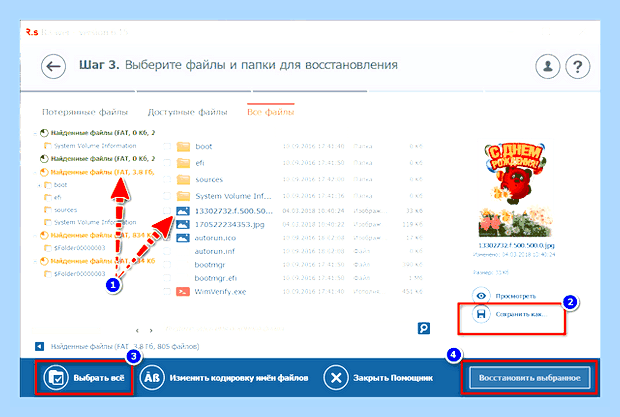Switch to the Потерянные файлы tab
The width and height of the screenshot is (620, 417).
coord(85,112)
